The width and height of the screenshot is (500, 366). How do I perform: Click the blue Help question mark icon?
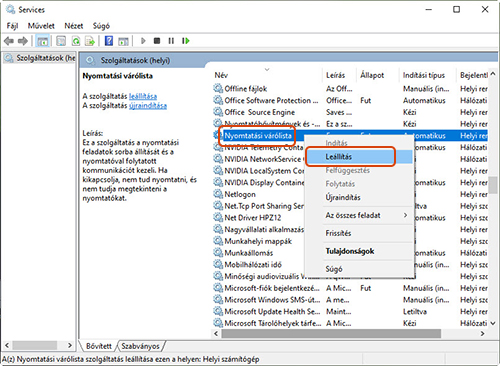point(109,41)
